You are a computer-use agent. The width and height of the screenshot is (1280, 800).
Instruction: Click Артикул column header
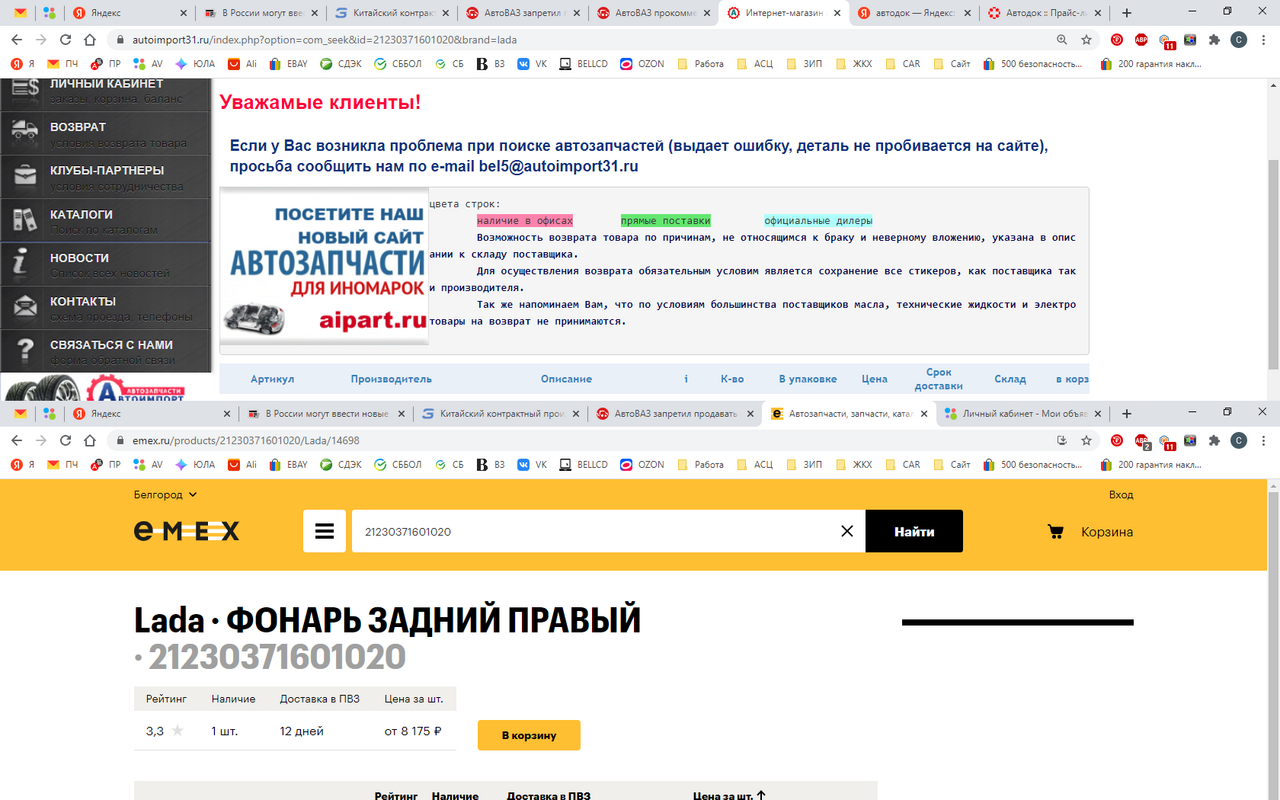[x=272, y=379]
